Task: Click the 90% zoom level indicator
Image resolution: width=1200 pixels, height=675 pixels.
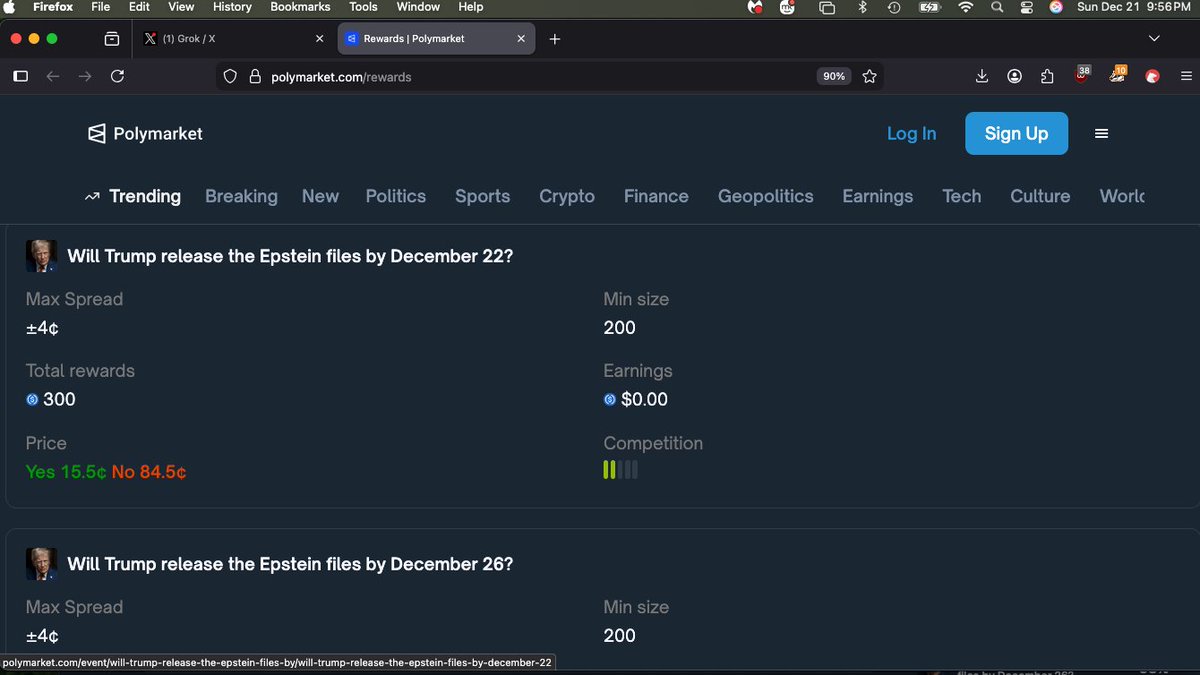Action: 833,76
